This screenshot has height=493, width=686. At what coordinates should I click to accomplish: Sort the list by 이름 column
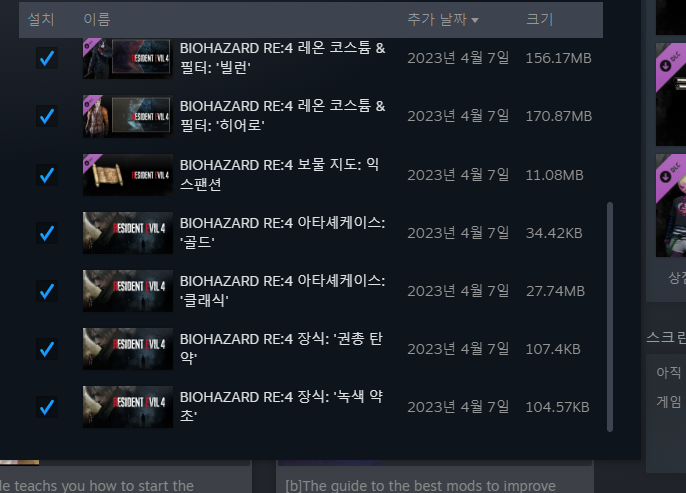point(97,19)
